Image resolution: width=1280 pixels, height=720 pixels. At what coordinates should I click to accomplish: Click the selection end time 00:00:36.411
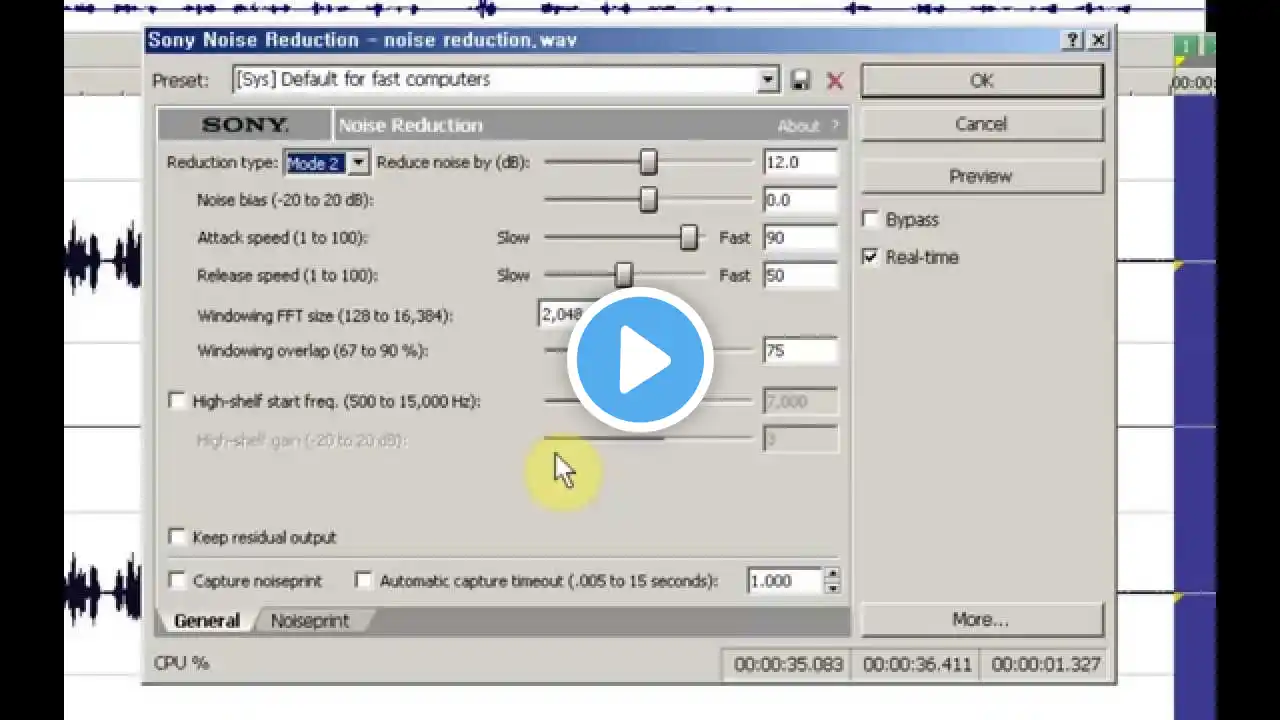[x=917, y=664]
